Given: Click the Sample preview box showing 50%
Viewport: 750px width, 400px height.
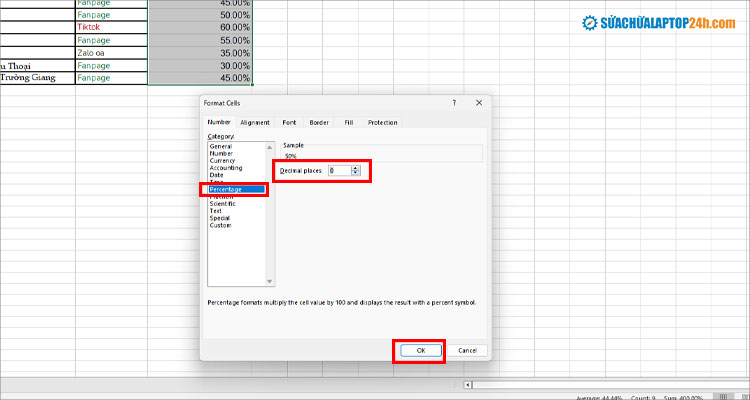Looking at the screenshot, I should [x=382, y=154].
